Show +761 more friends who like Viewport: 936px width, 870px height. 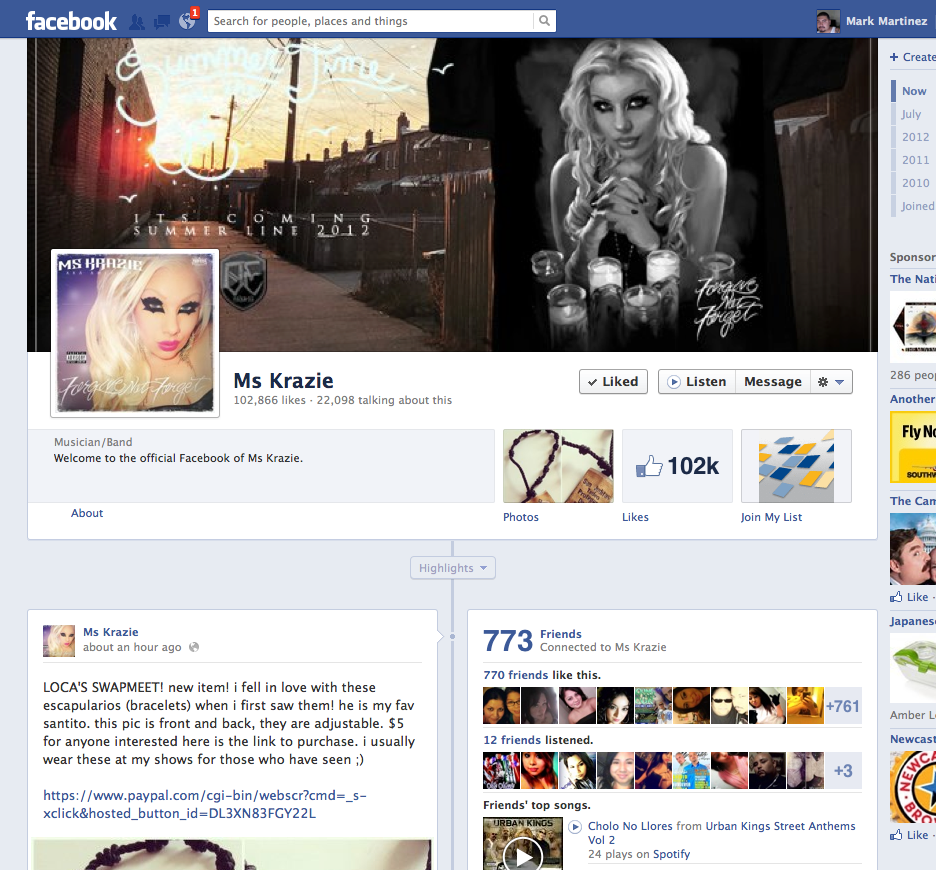point(843,706)
